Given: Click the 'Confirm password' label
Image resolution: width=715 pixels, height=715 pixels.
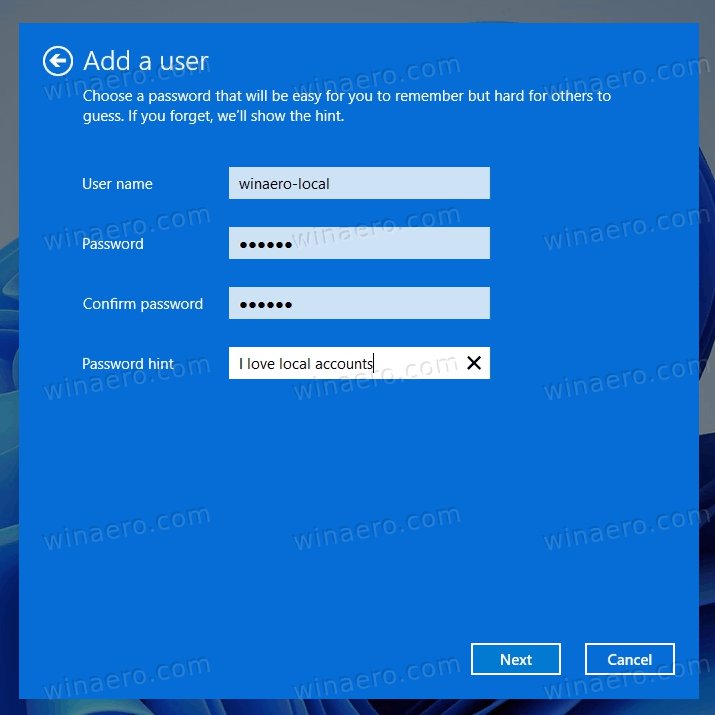Looking at the screenshot, I should click(143, 304).
